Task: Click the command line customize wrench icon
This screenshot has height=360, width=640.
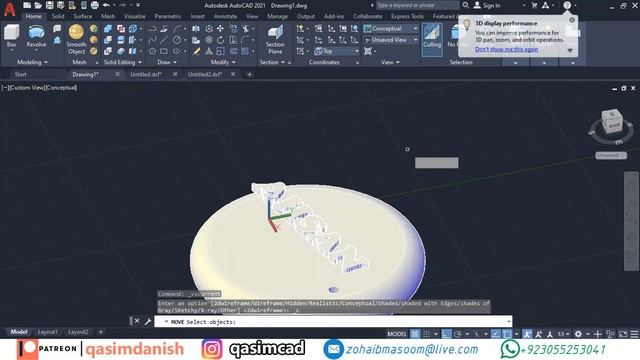Action: (148, 321)
